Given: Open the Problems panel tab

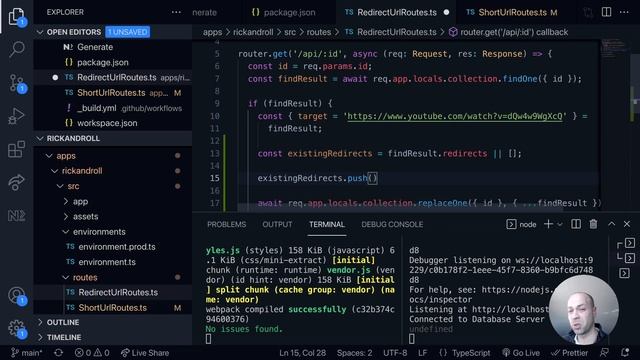Looking at the screenshot, I should pyautogui.click(x=227, y=224).
